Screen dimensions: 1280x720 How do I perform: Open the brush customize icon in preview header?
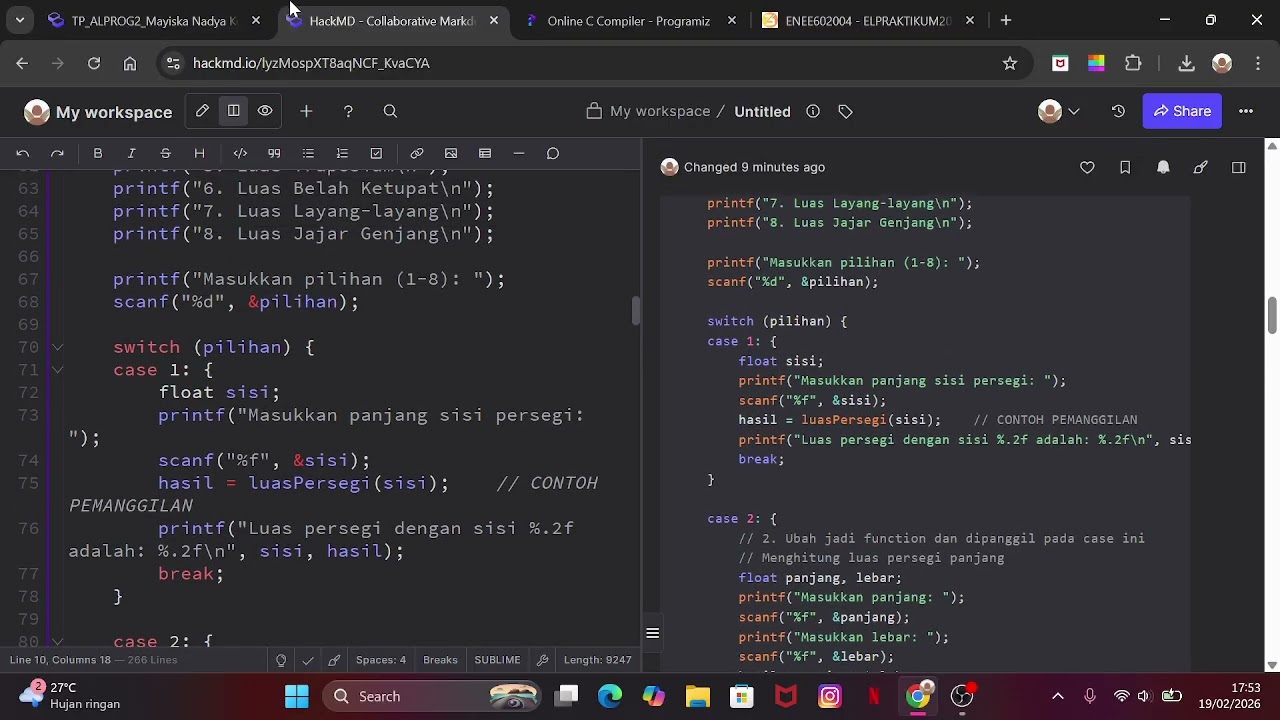(x=1201, y=167)
